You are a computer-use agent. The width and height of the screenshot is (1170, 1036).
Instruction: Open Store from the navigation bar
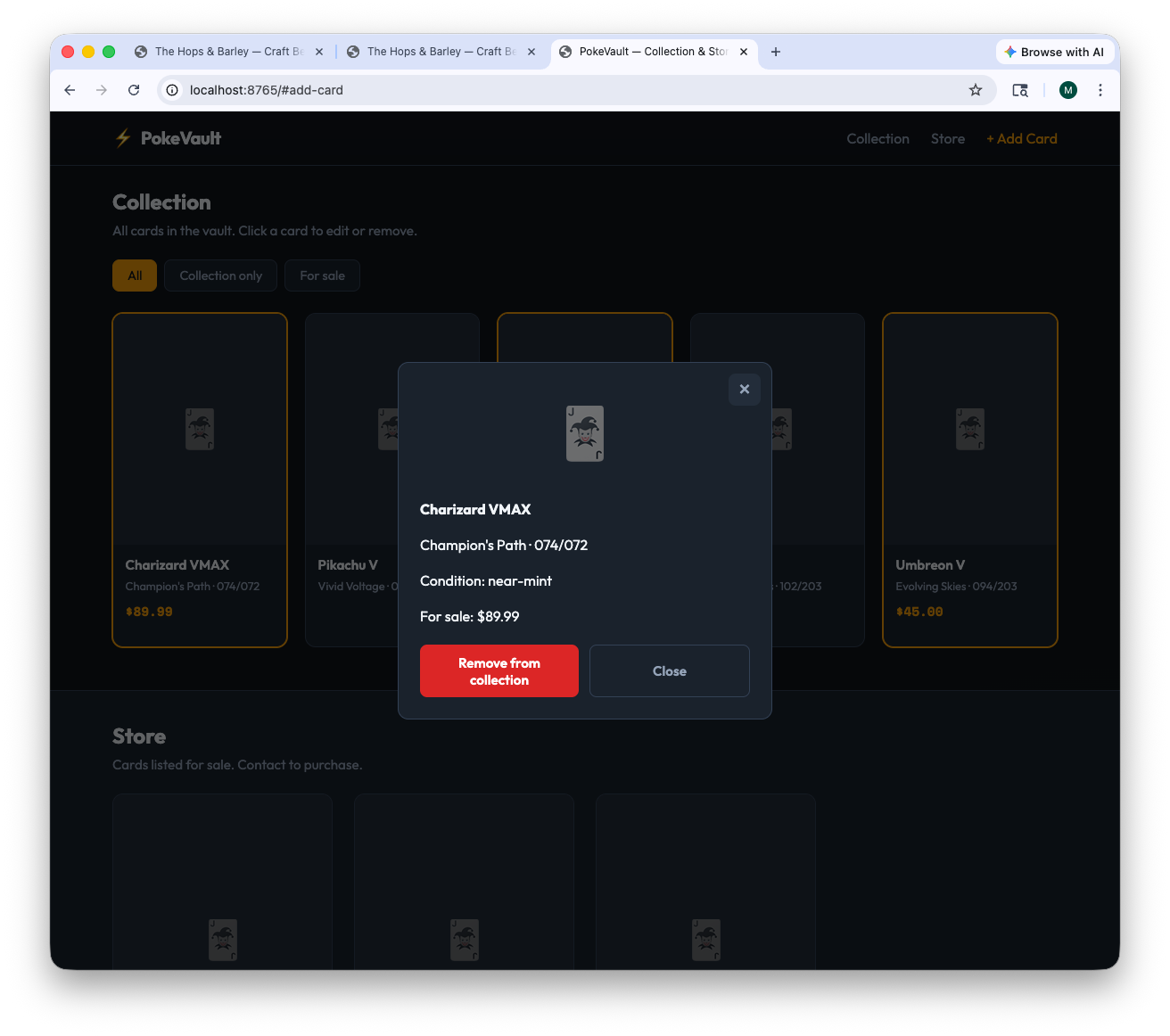point(947,138)
